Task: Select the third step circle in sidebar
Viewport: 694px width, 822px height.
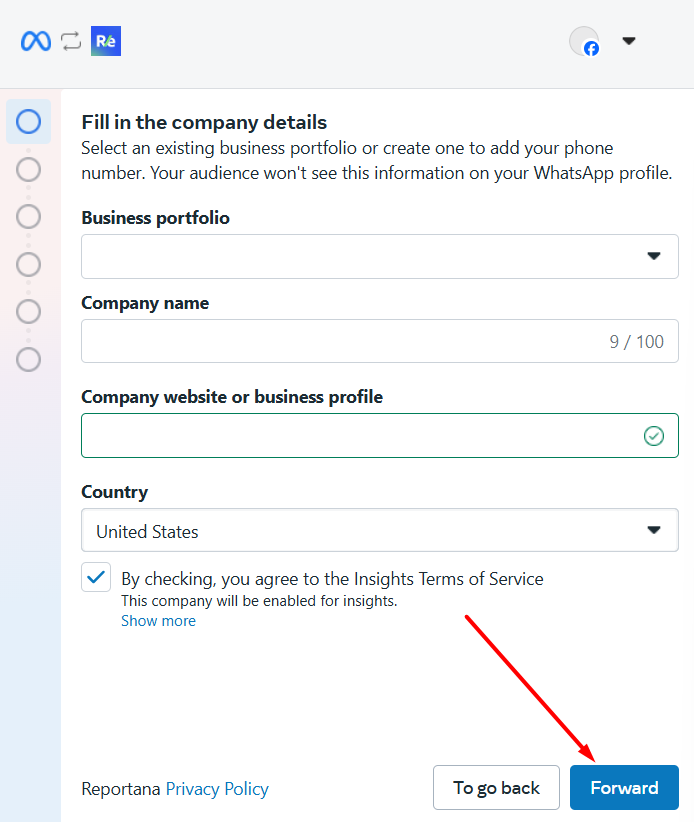Action: (29, 217)
